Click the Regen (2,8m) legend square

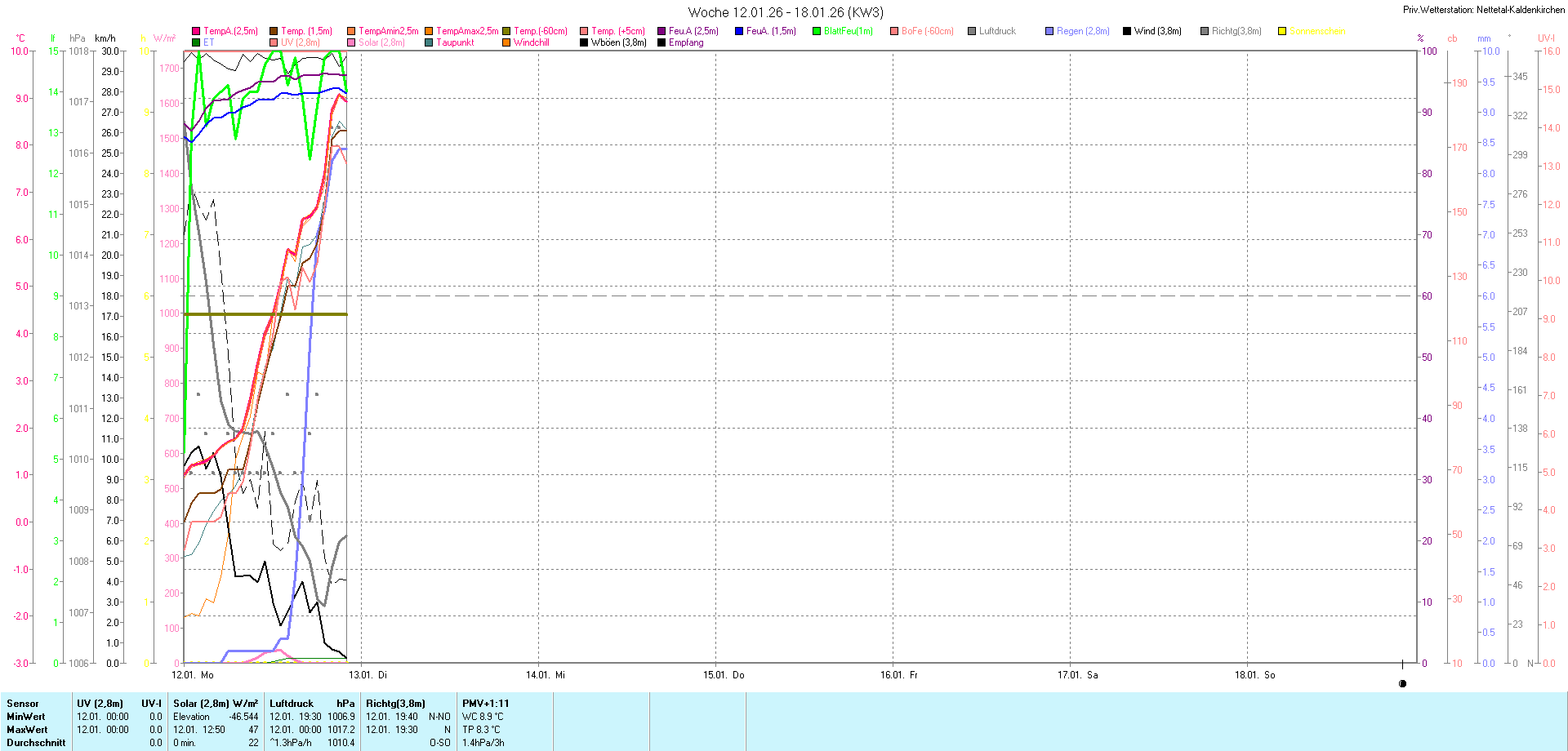click(1049, 31)
